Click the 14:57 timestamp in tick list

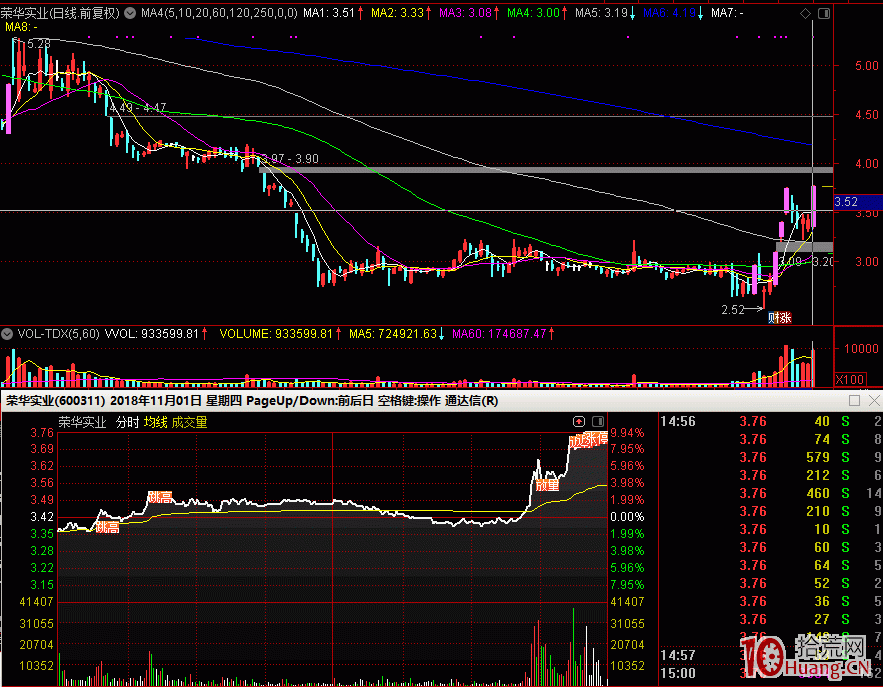coord(678,655)
